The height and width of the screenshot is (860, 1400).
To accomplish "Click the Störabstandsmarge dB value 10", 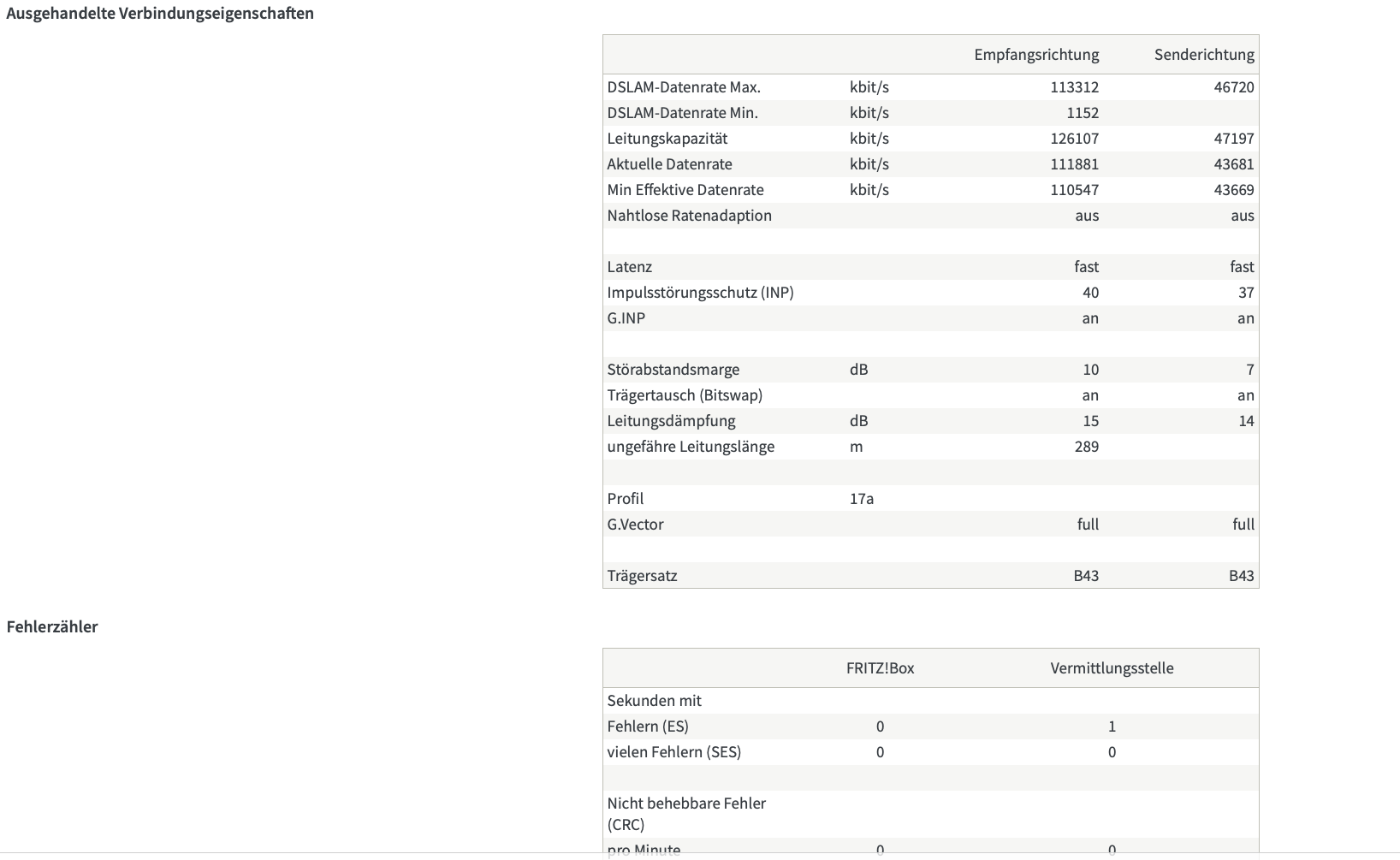I will point(1090,369).
